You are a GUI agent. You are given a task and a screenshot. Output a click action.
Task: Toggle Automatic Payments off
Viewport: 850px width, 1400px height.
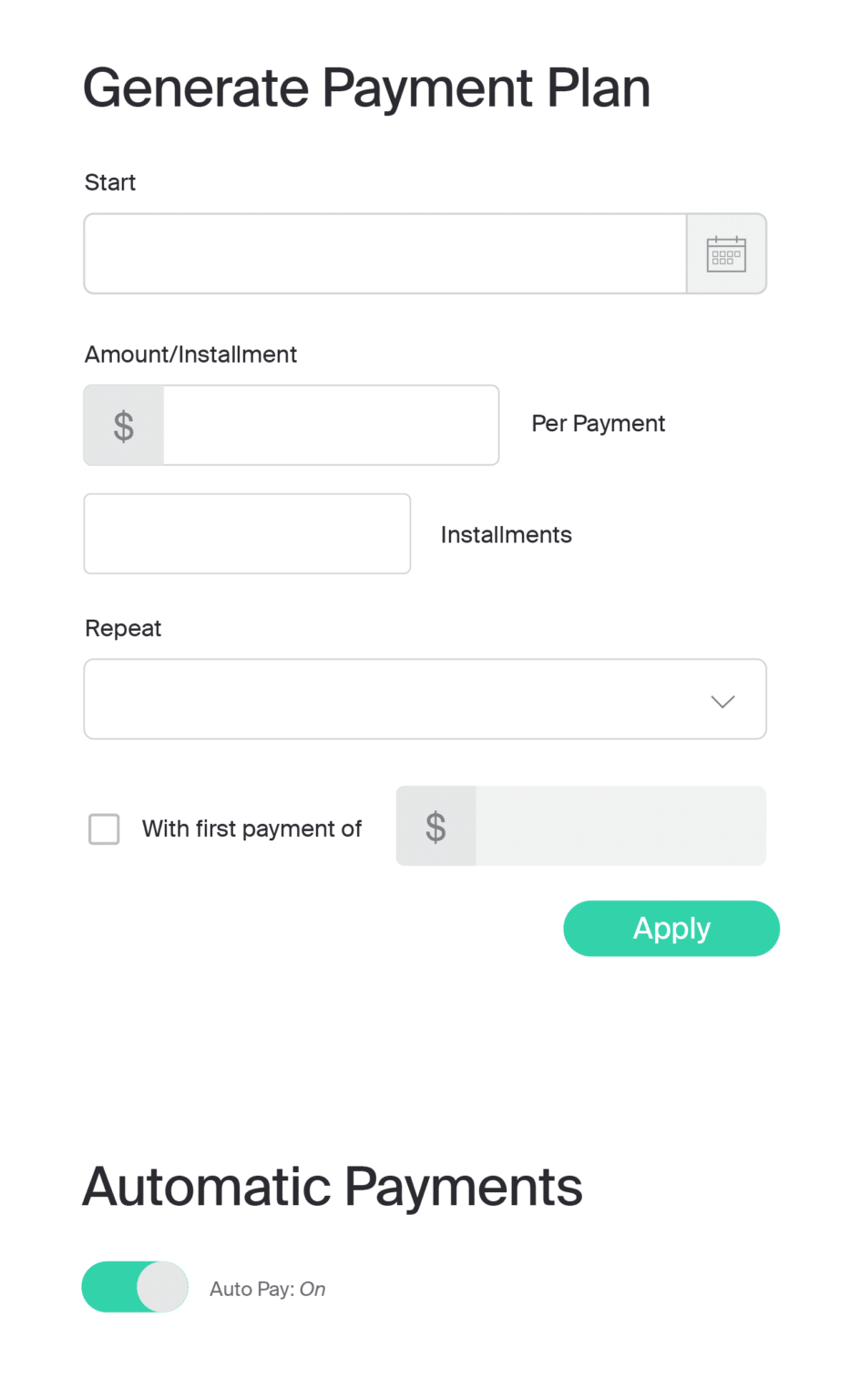click(x=135, y=1287)
